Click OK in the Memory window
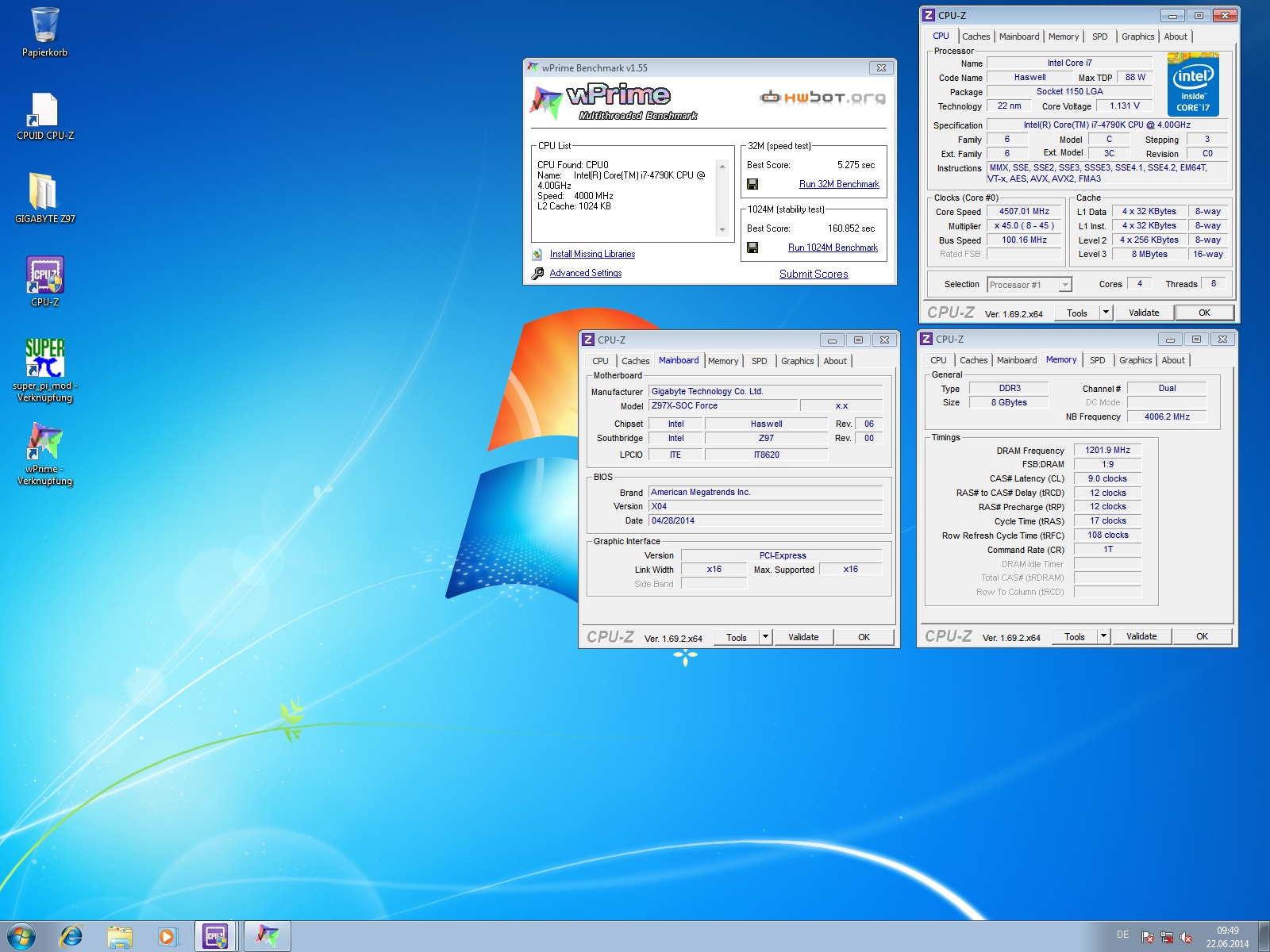Viewport: 1270px width, 952px height. click(x=1203, y=636)
